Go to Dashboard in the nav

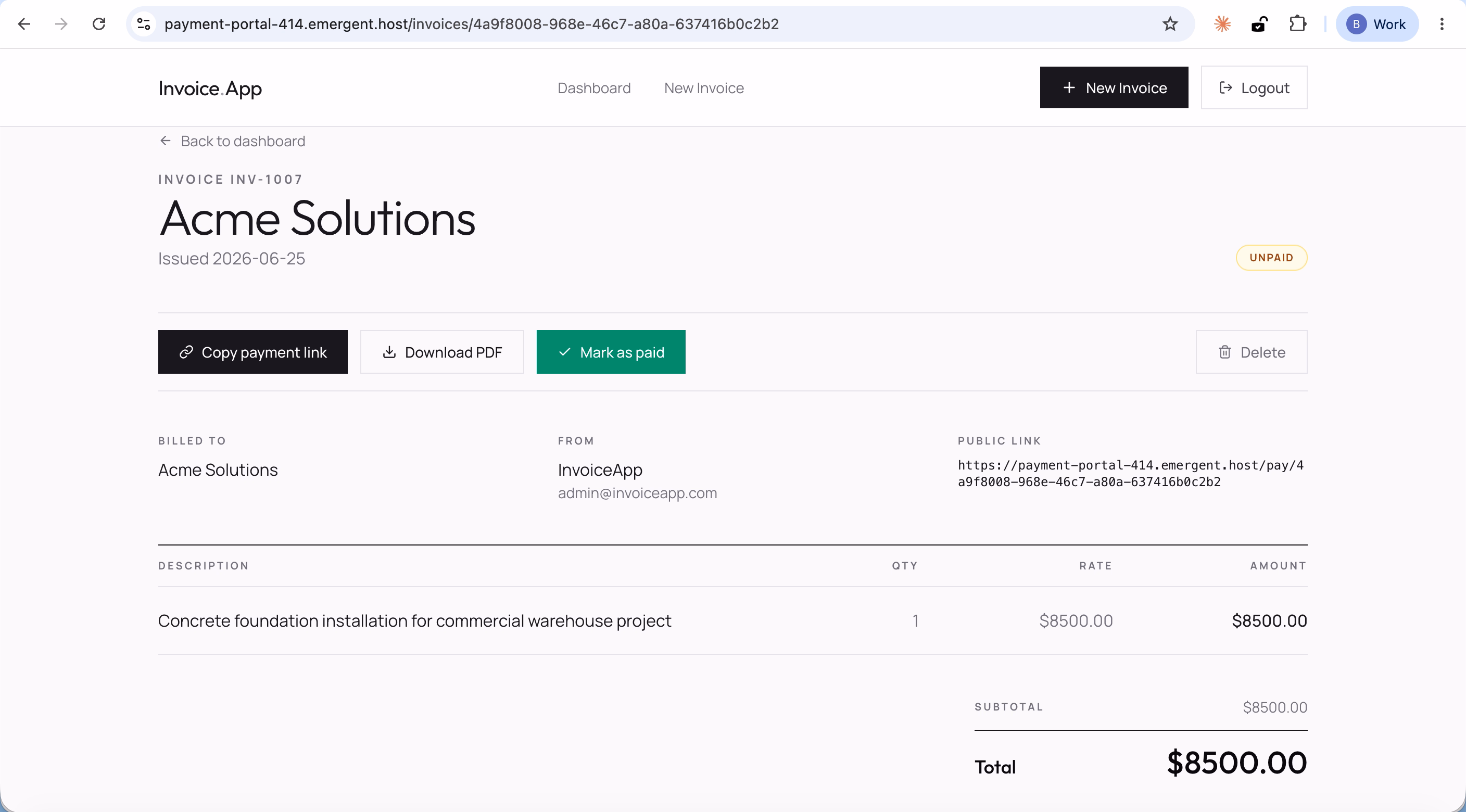593,88
